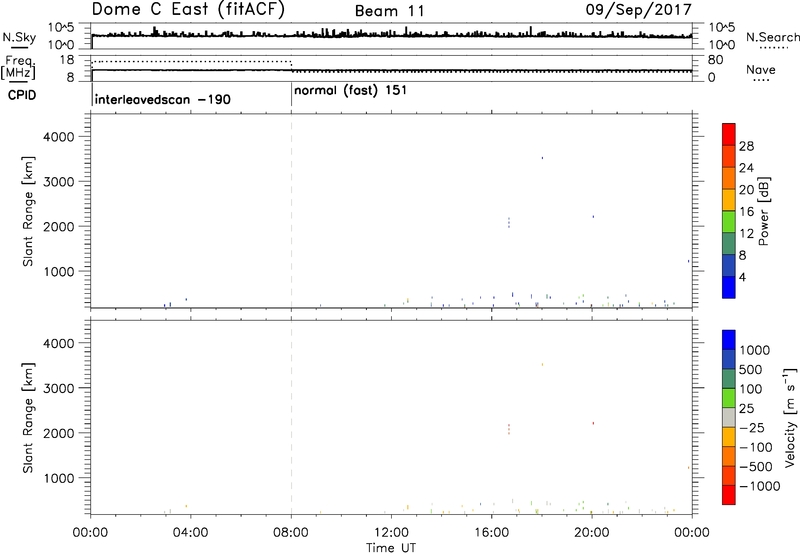Click the '08:00' time axis tick label
Image resolution: width=800 pixels, height=554 pixels.
[x=291, y=533]
